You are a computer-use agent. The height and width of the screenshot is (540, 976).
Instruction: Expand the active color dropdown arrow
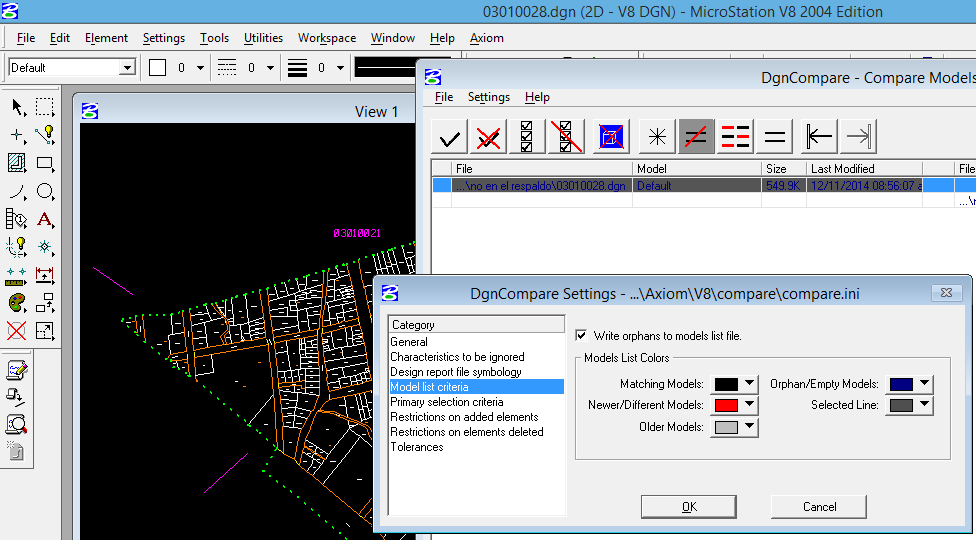click(200, 68)
